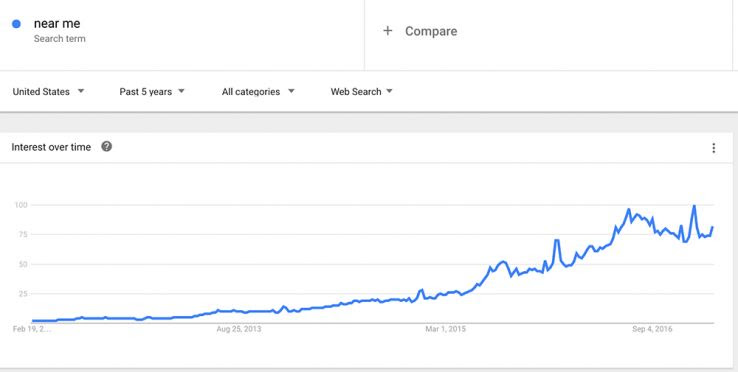Screen dimensions: 738x372
Task: Select the Sep 4, 2016 axis label
Action: pos(652,329)
